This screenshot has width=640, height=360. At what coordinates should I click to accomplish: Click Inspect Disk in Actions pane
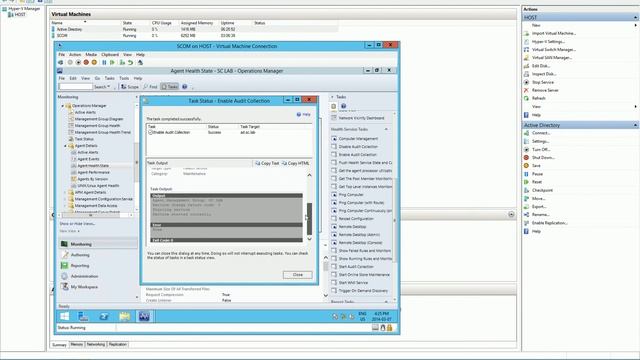544,74
